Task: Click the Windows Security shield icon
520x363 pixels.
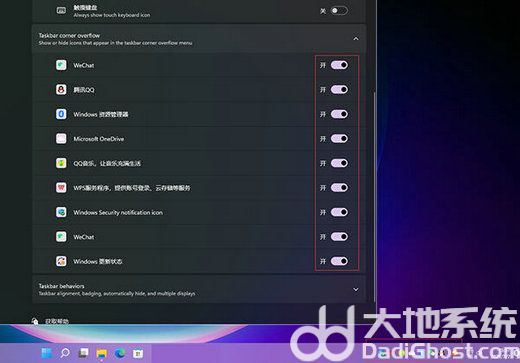Action: click(x=61, y=212)
